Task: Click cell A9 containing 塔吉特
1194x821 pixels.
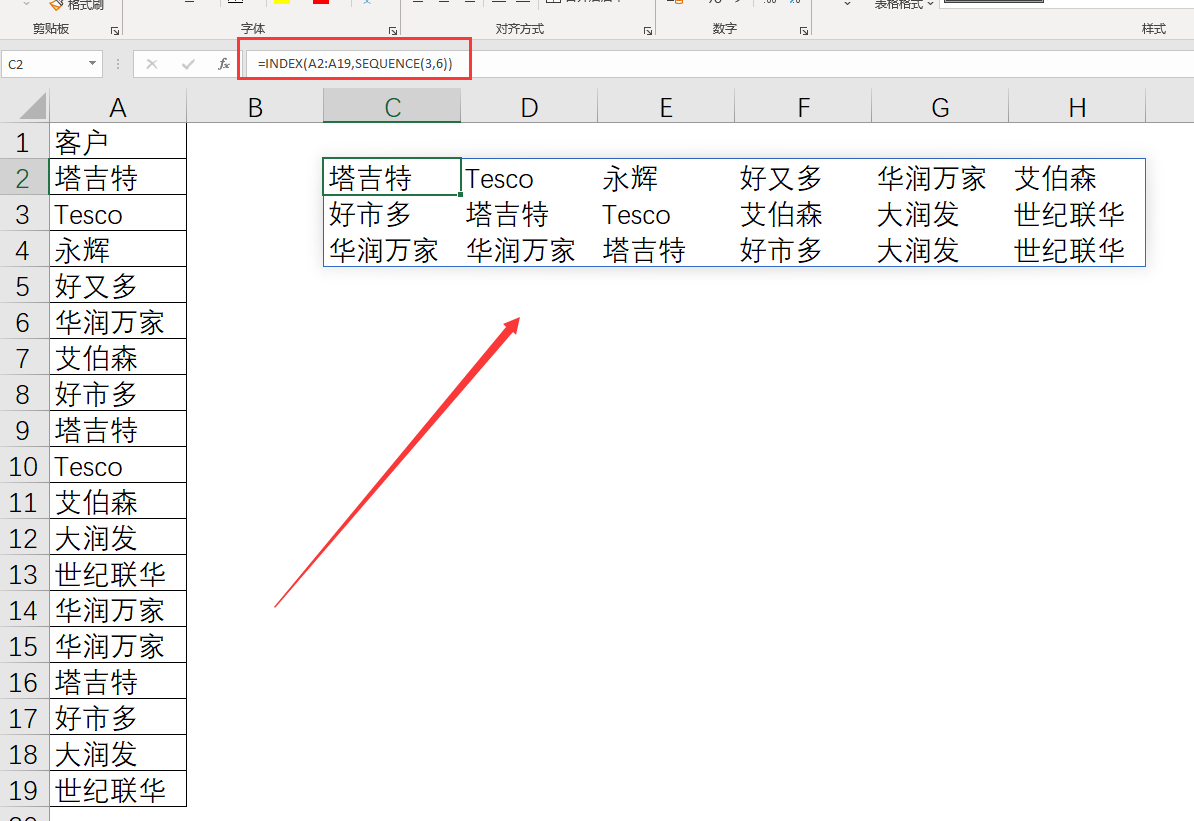Action: point(117,430)
